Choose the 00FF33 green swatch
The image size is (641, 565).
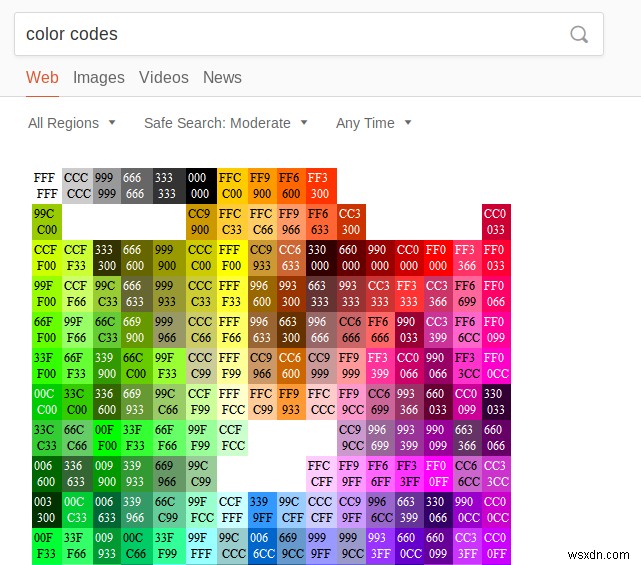[x=47, y=545]
